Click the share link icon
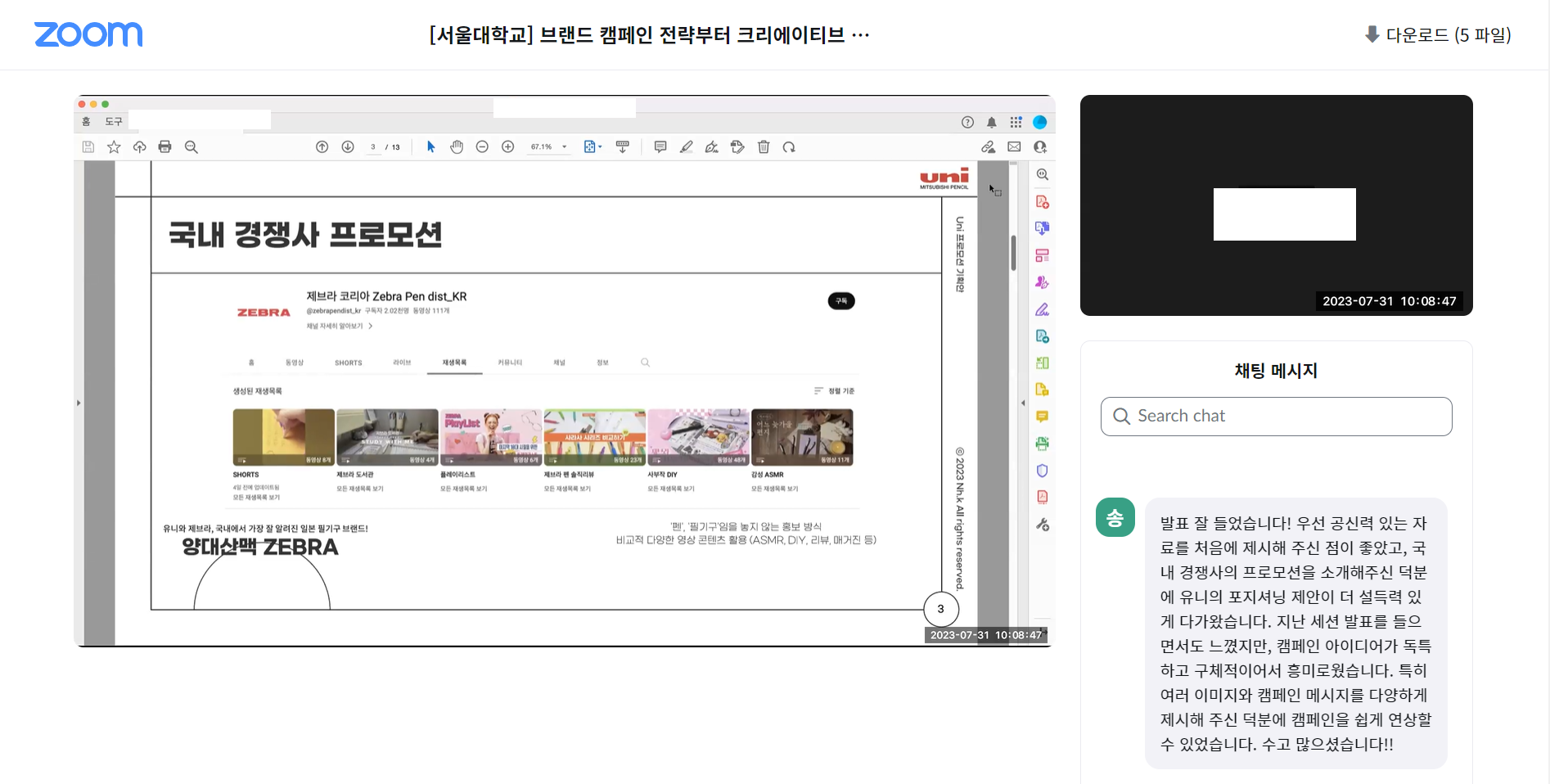 pyautogui.click(x=989, y=146)
